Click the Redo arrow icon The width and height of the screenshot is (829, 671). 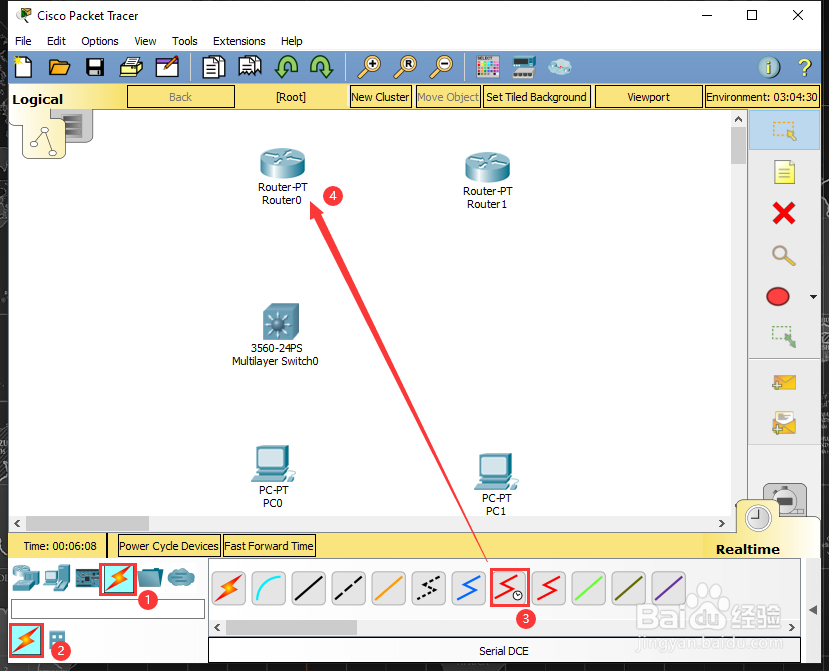tap(321, 67)
